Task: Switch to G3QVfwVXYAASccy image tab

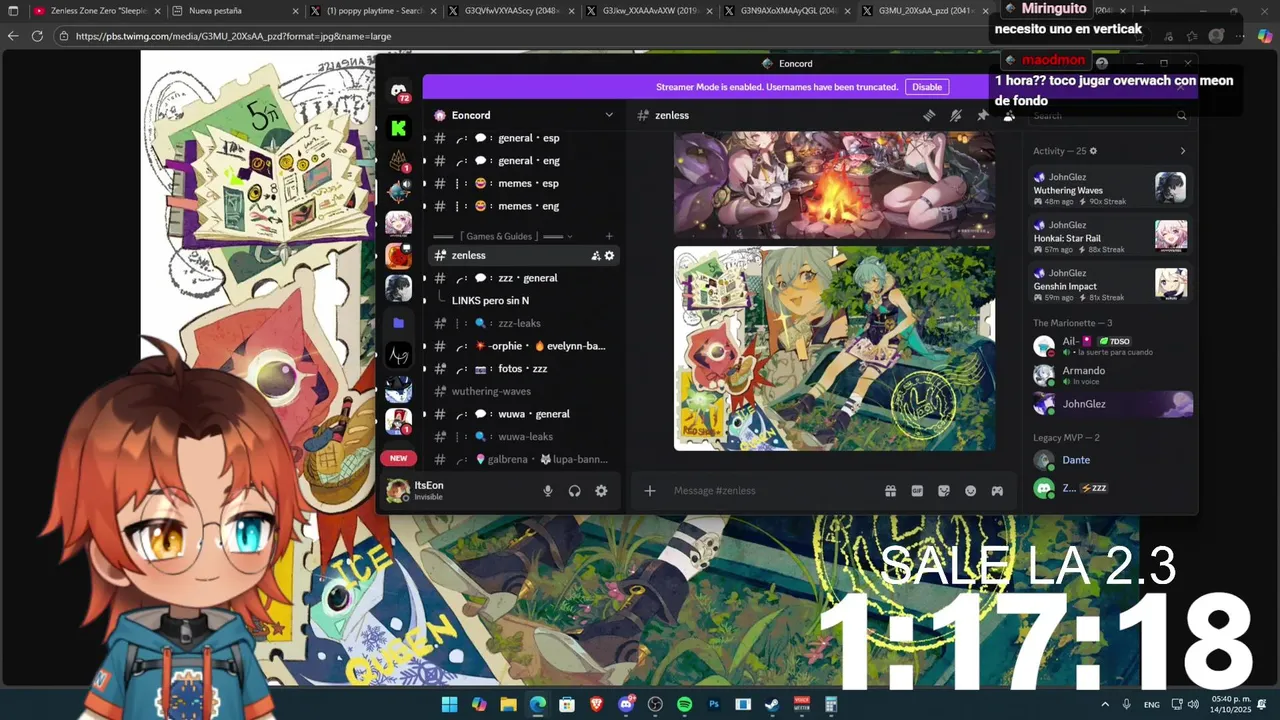Action: (x=511, y=11)
